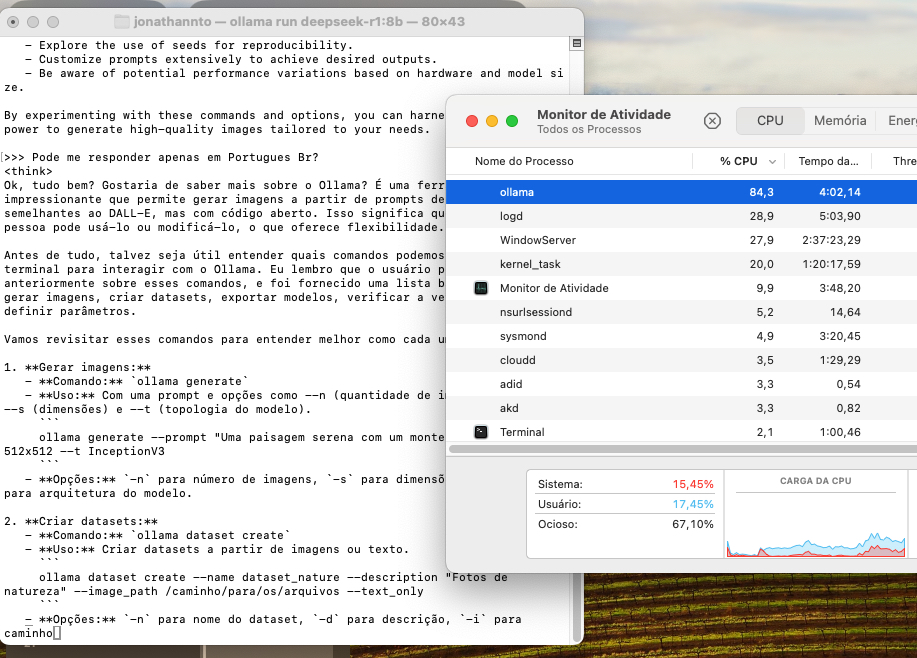This screenshot has width=917, height=658.
Task: Click the stop process X button
Action: click(712, 121)
